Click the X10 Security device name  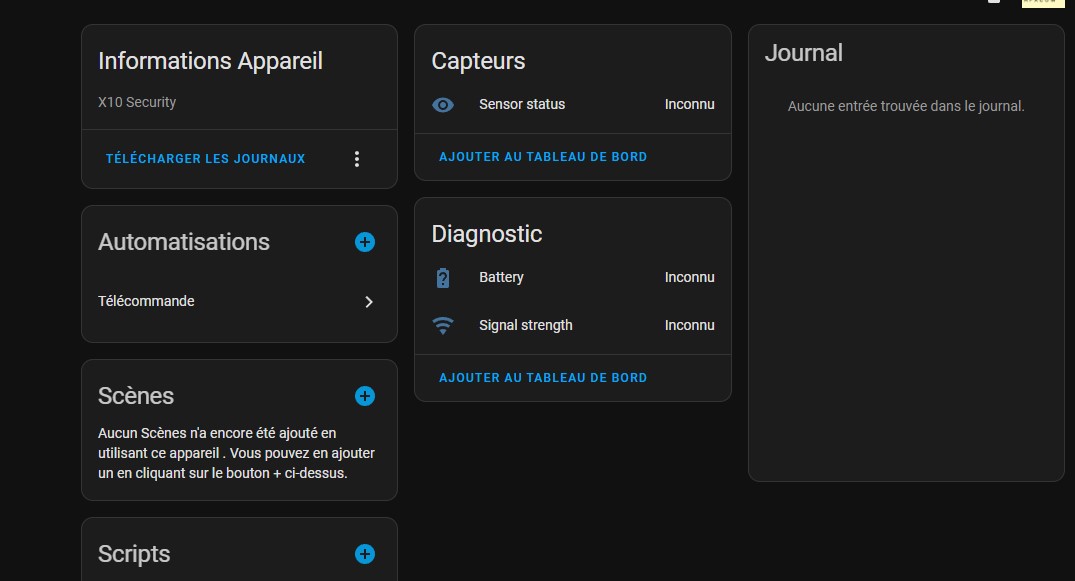coord(137,102)
